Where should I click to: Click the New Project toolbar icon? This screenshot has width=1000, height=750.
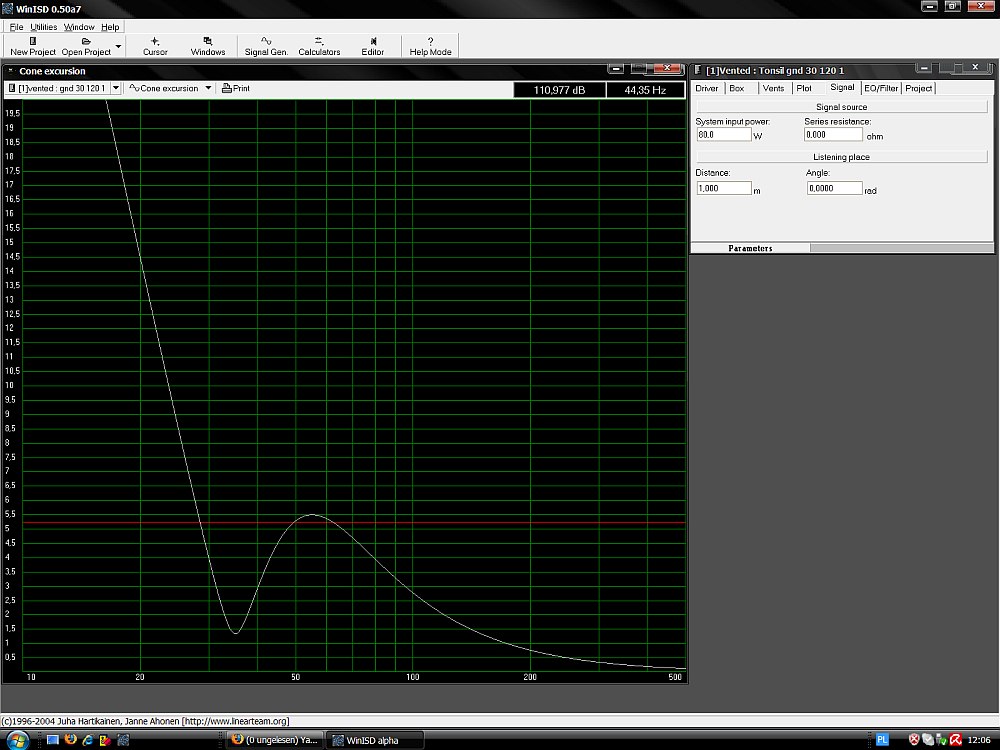tap(33, 45)
